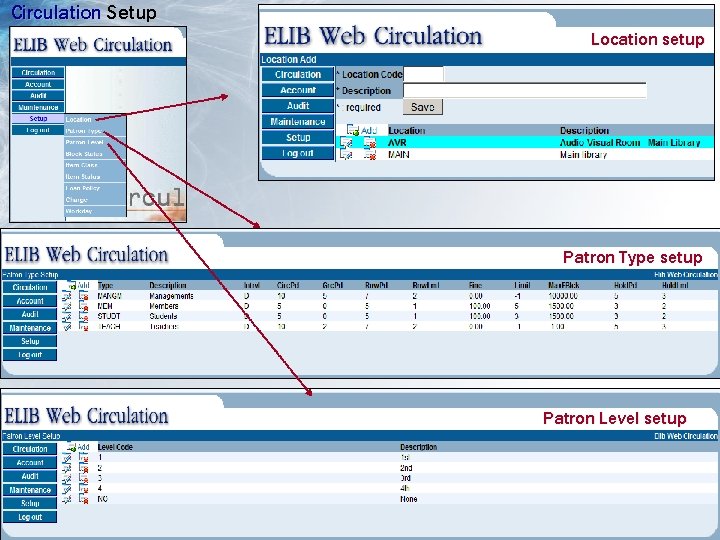The height and width of the screenshot is (540, 720).
Task: Delete the NC patron level row
Action: click(x=84, y=499)
